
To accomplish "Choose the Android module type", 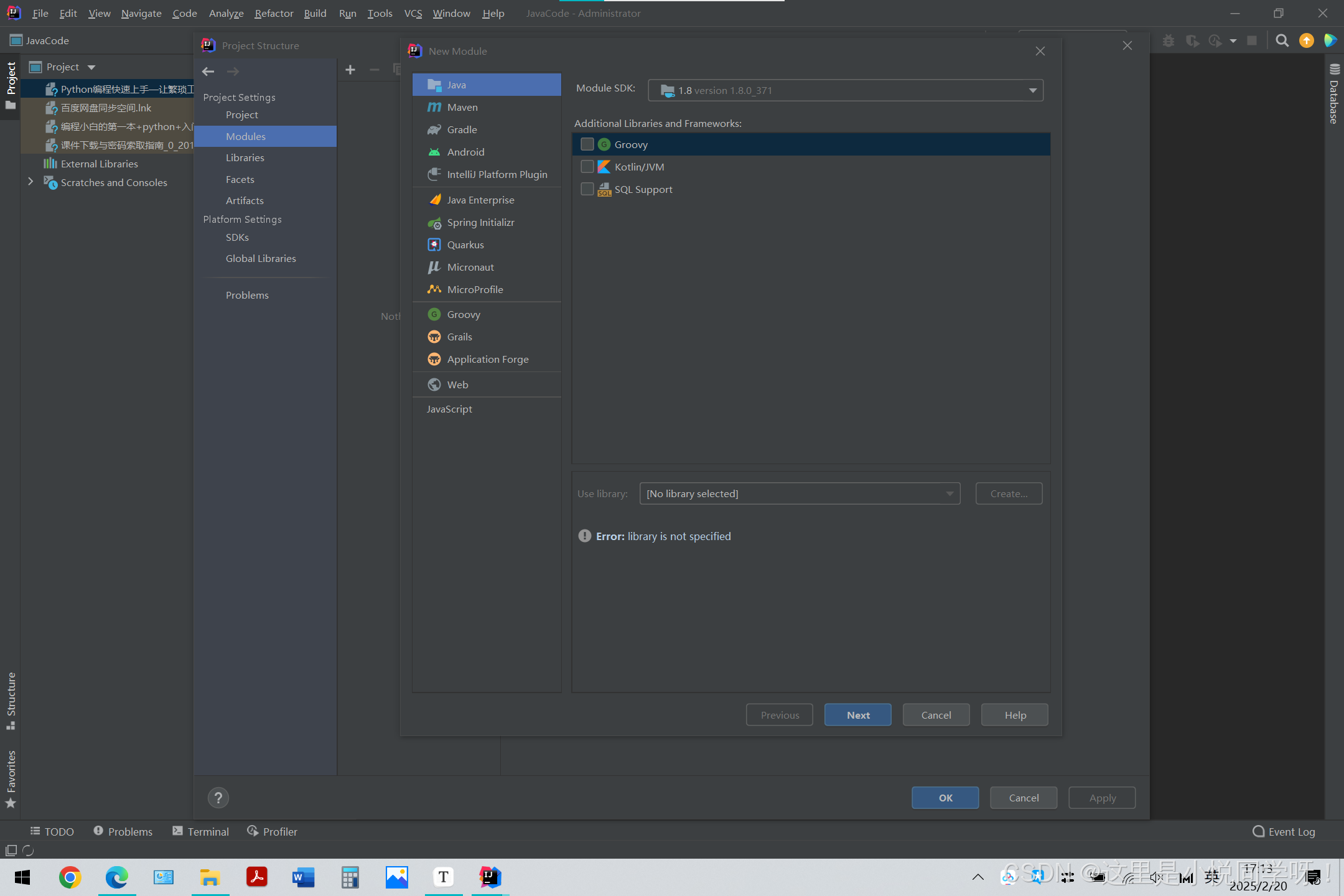I will coord(465,152).
